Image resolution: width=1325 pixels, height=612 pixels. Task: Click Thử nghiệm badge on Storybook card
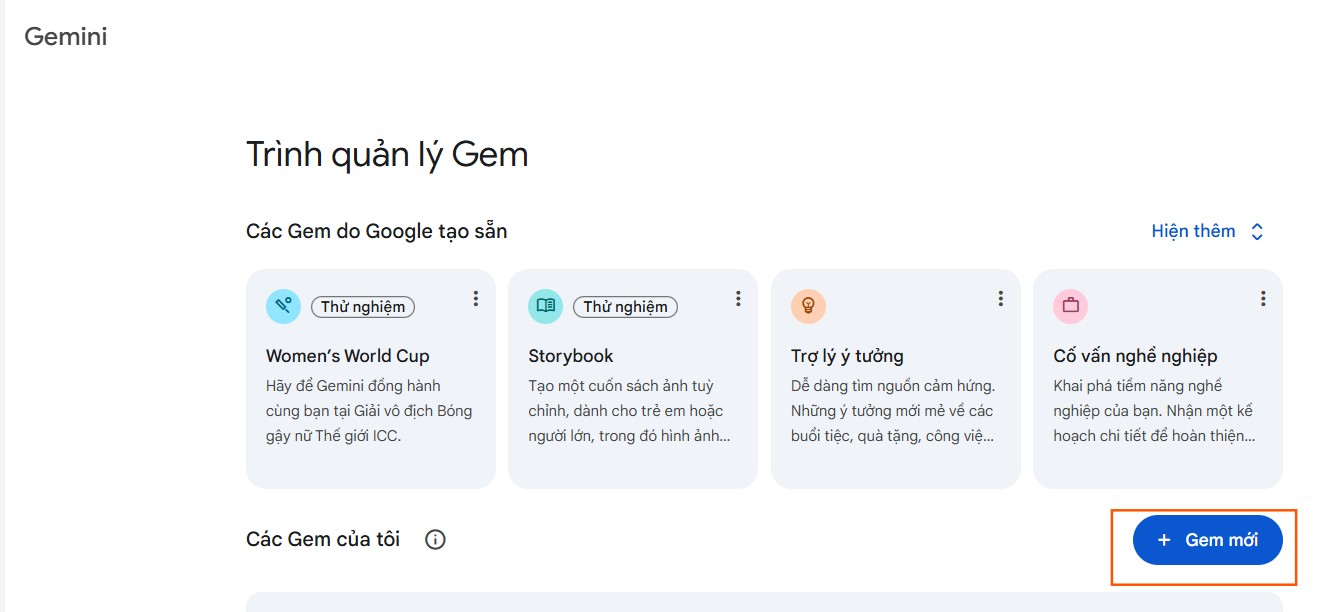[625, 307]
